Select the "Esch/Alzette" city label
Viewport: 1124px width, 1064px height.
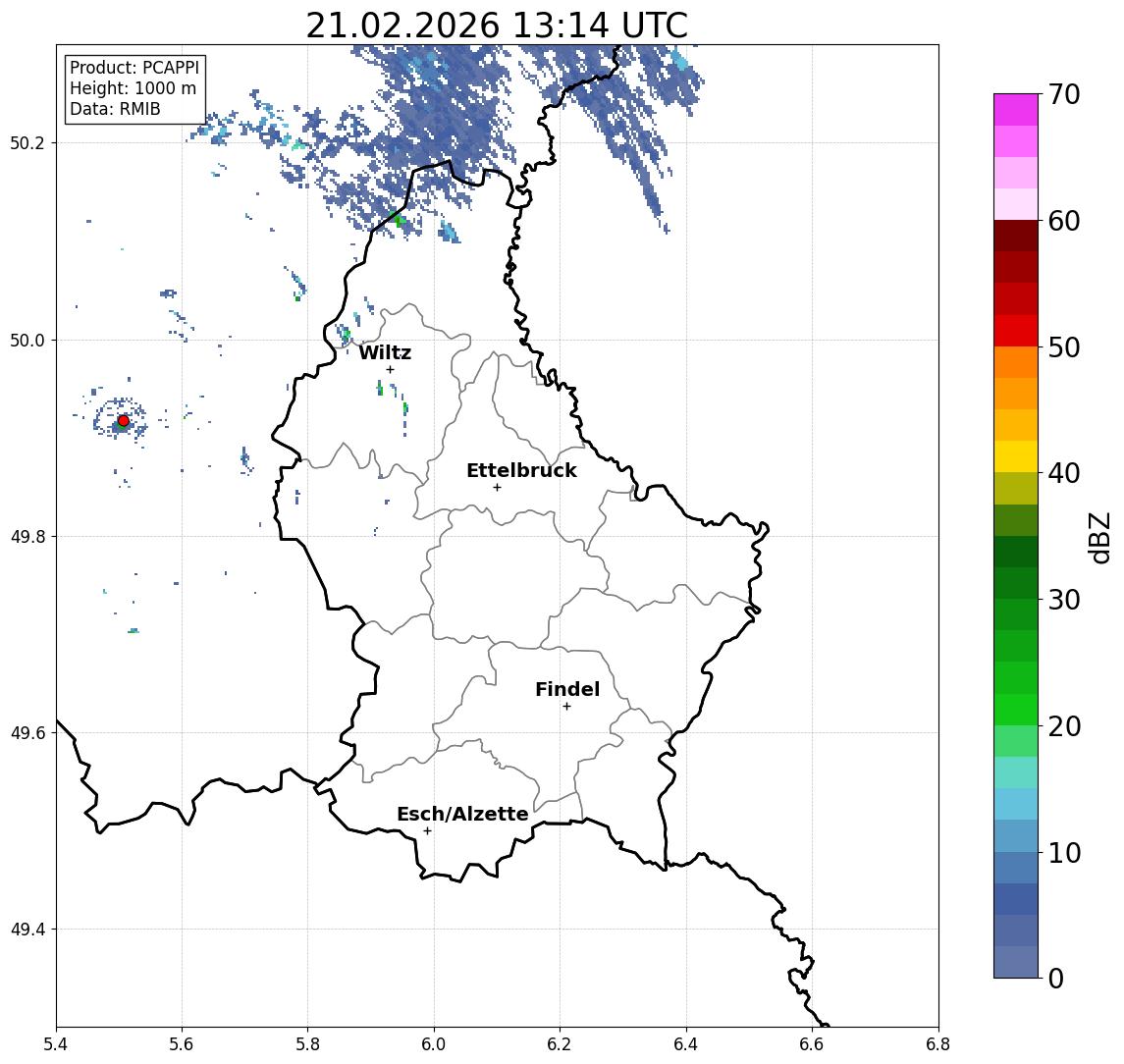462,814
